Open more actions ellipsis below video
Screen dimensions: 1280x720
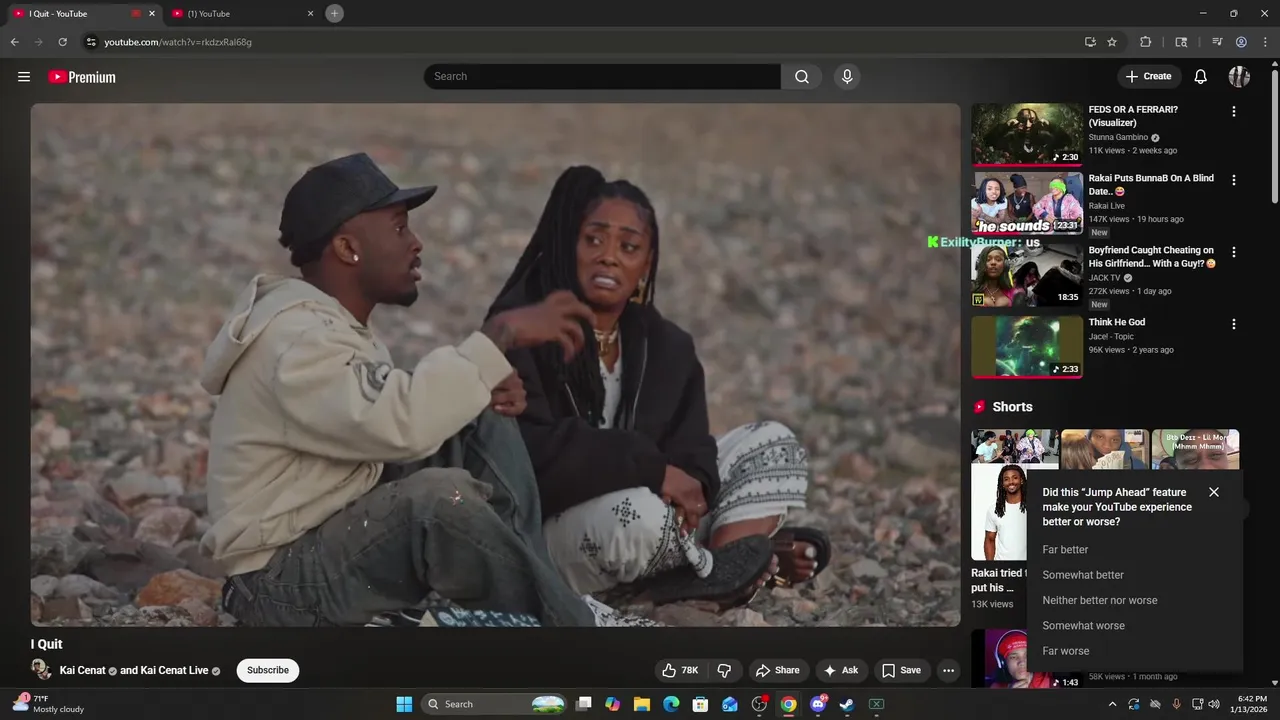(x=948, y=670)
